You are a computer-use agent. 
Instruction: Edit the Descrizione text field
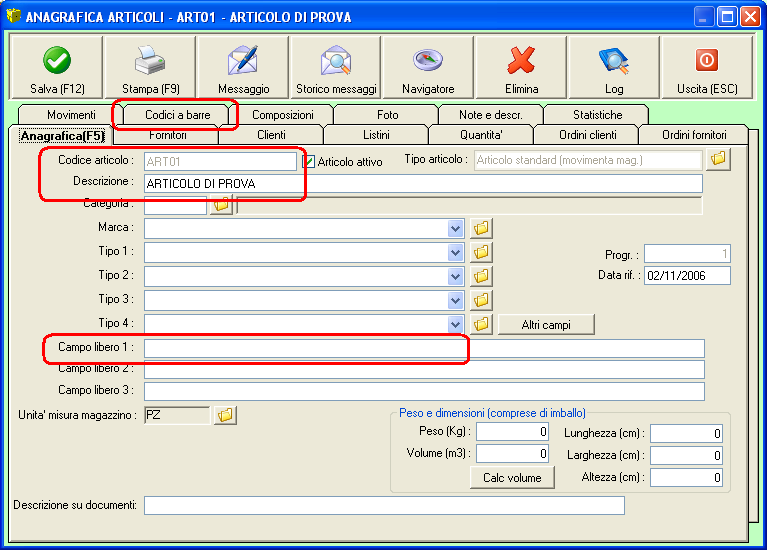tap(423, 183)
